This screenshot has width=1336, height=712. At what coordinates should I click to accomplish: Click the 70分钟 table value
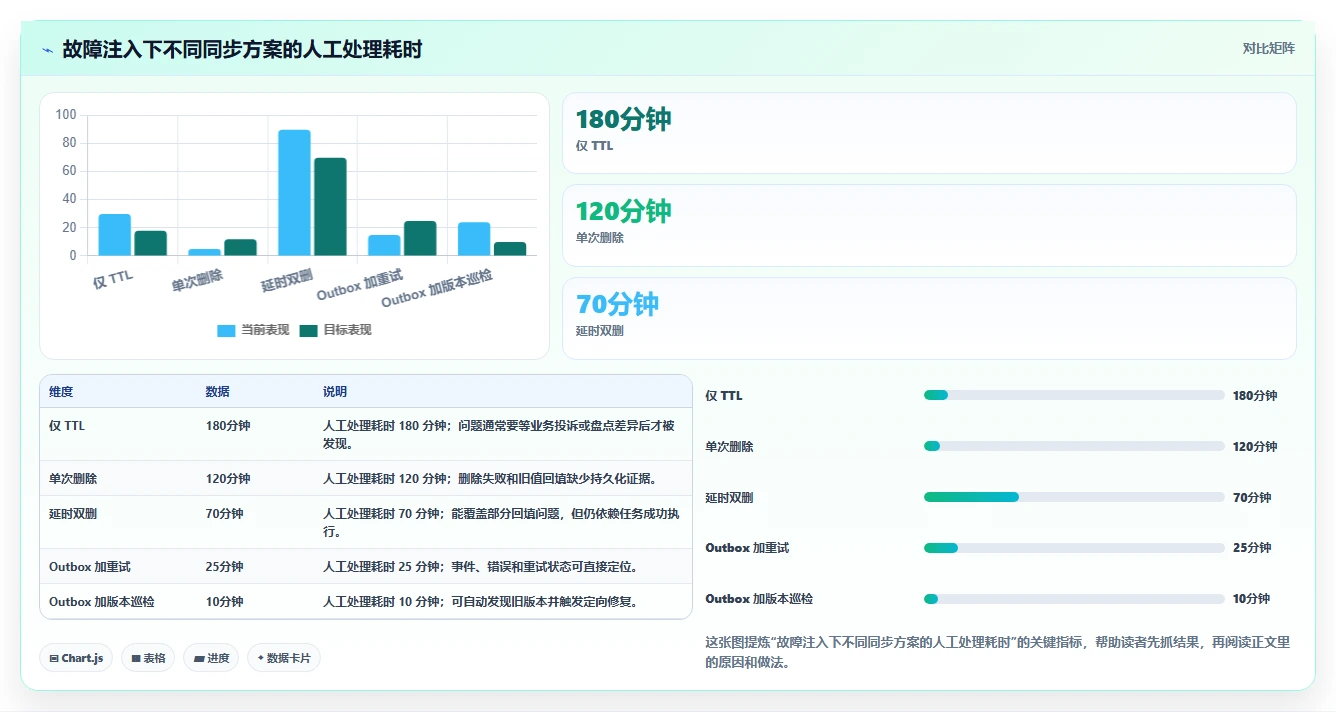coord(224,514)
